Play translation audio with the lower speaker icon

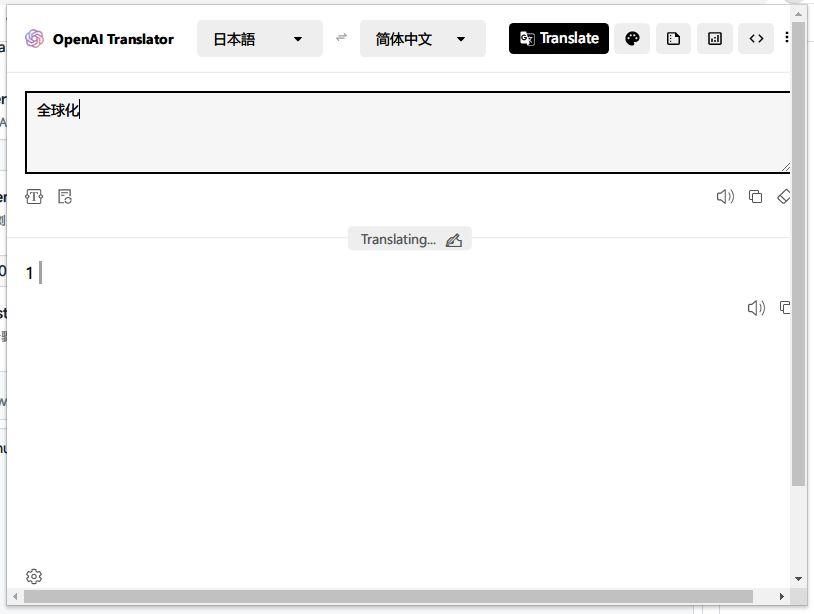tap(756, 307)
